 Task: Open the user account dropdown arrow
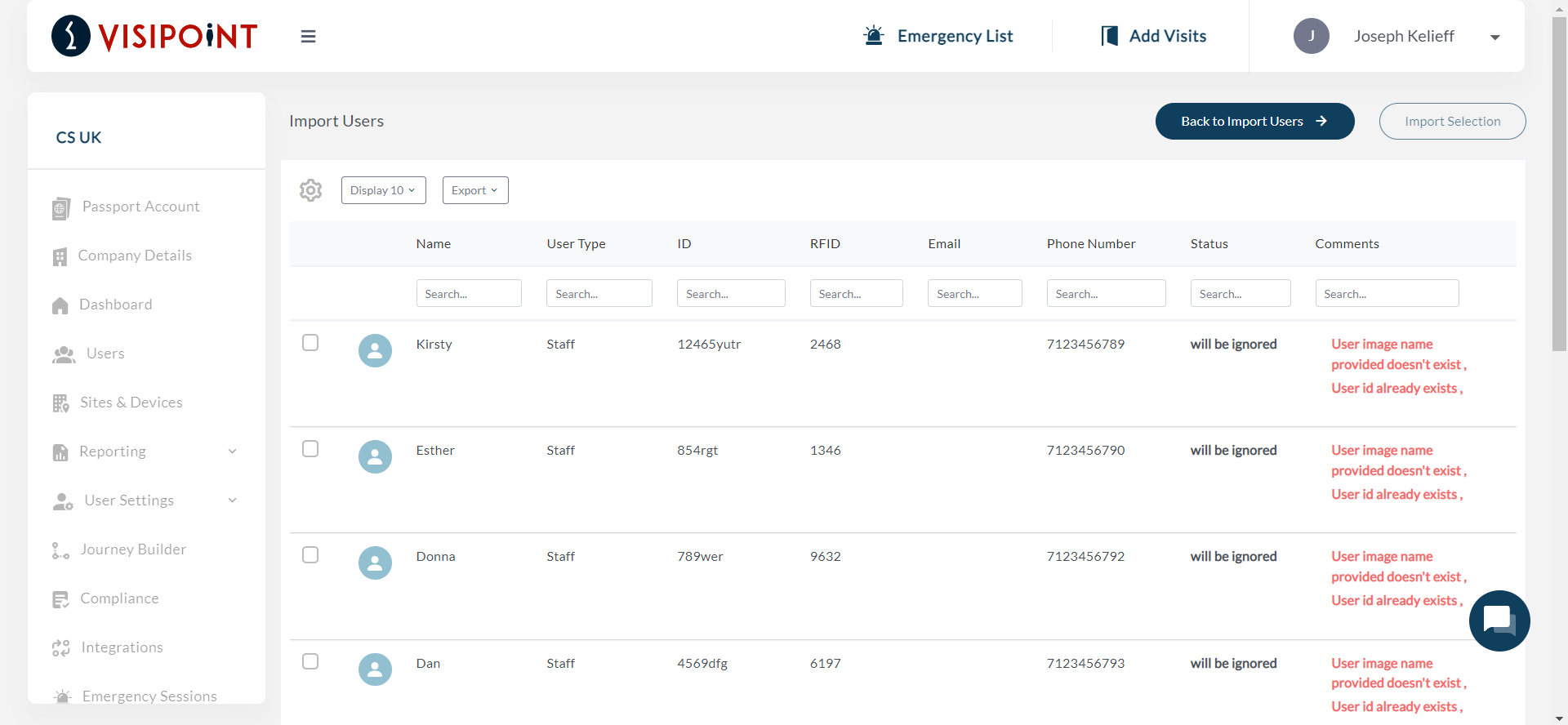[x=1494, y=38]
